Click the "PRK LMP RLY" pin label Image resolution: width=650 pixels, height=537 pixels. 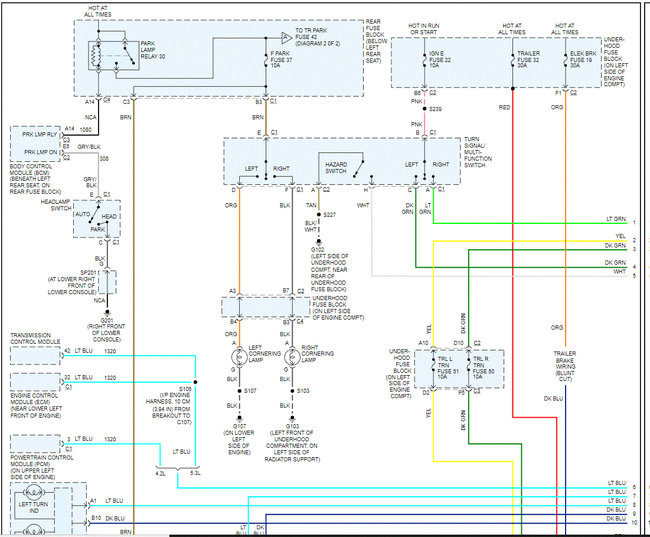click(x=39, y=134)
